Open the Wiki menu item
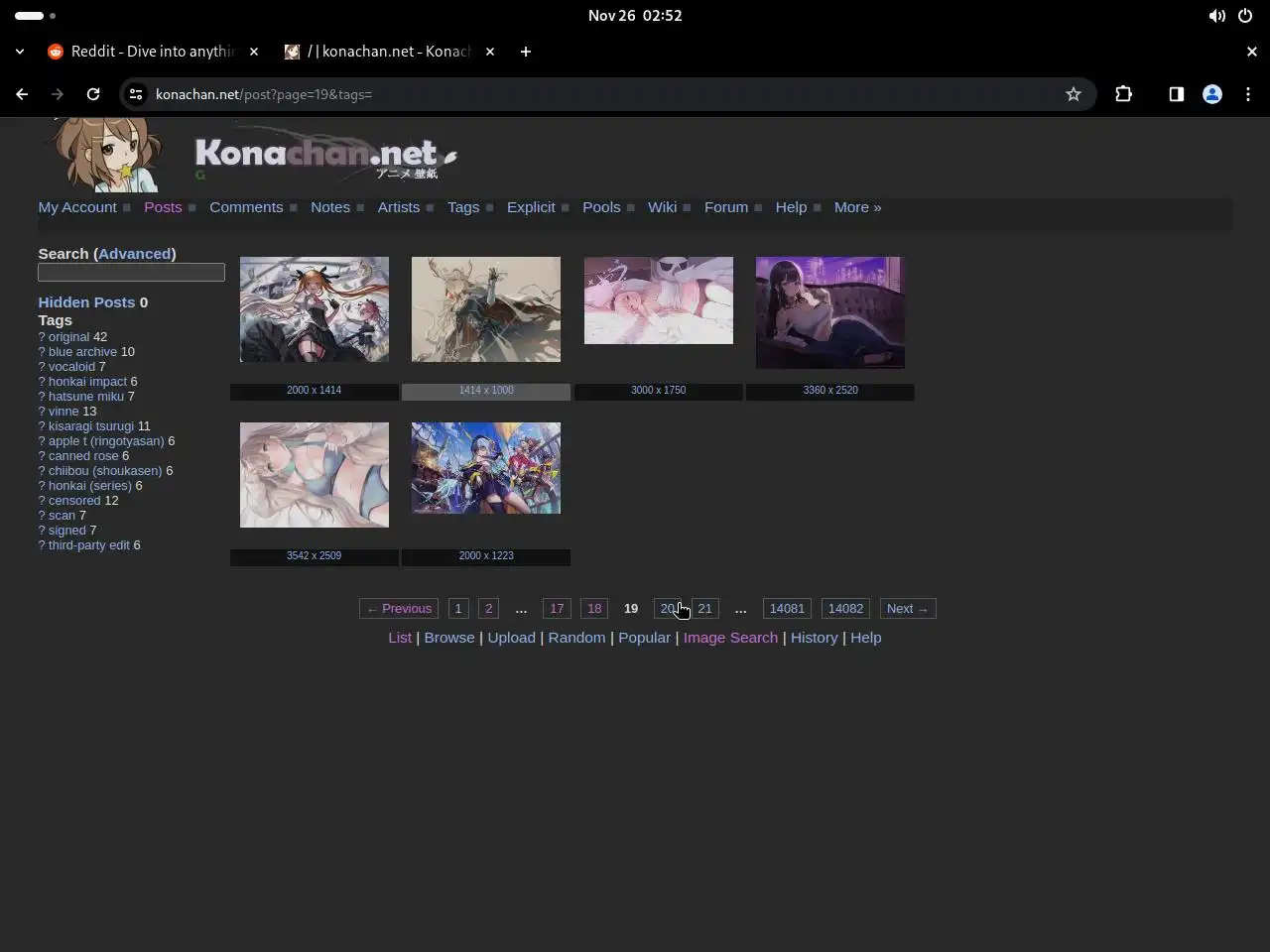Screen dimensions: 1270x952 (662, 207)
